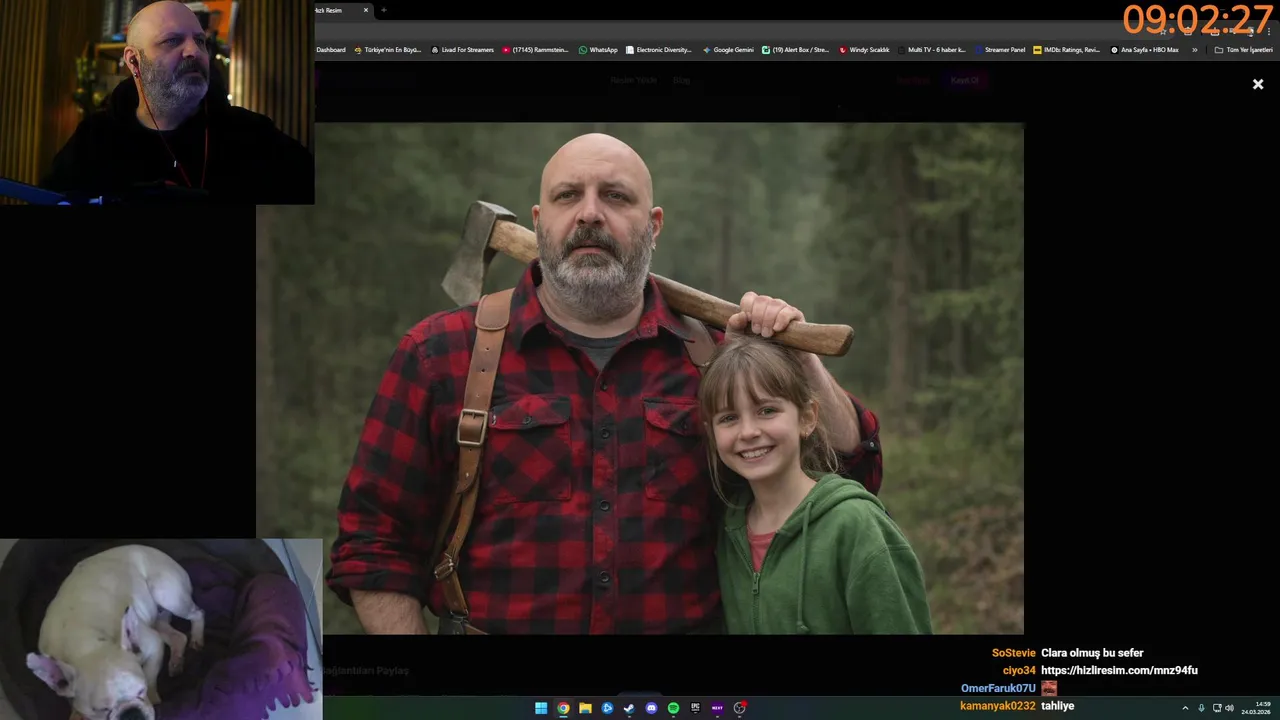Viewport: 1280px width, 720px height.
Task: Open the blue arrow app beside File Explorer
Action: tap(607, 708)
